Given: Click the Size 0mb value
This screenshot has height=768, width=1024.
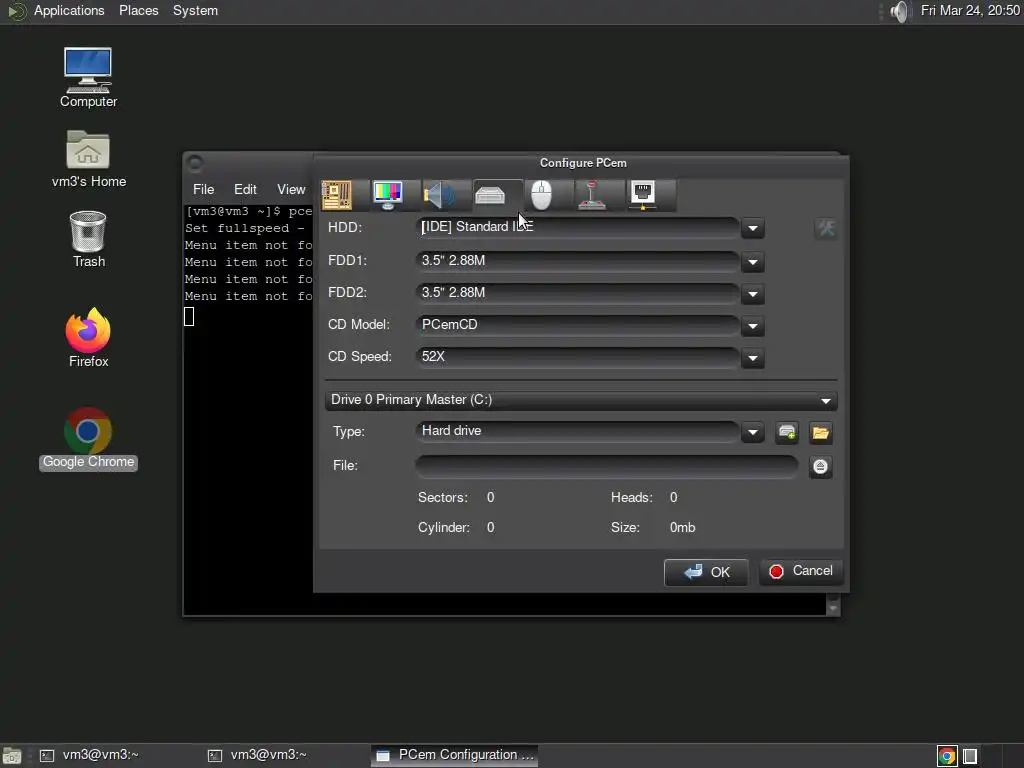Looking at the screenshot, I should coord(682,528).
